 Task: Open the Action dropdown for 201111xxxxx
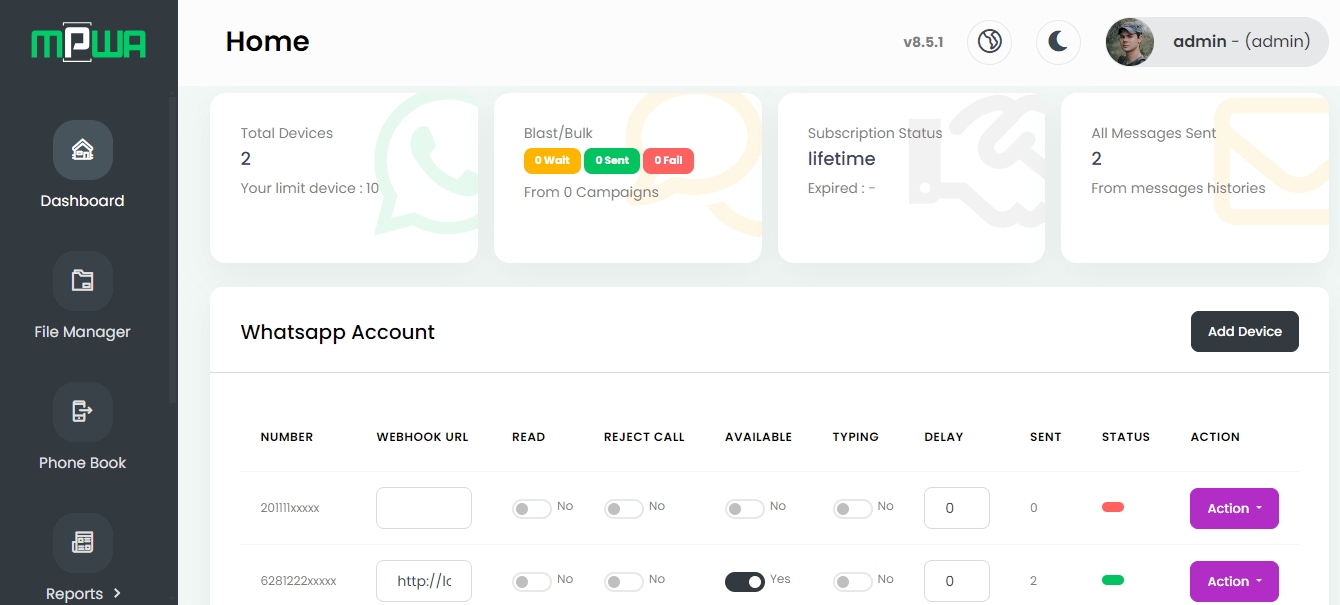(1234, 508)
